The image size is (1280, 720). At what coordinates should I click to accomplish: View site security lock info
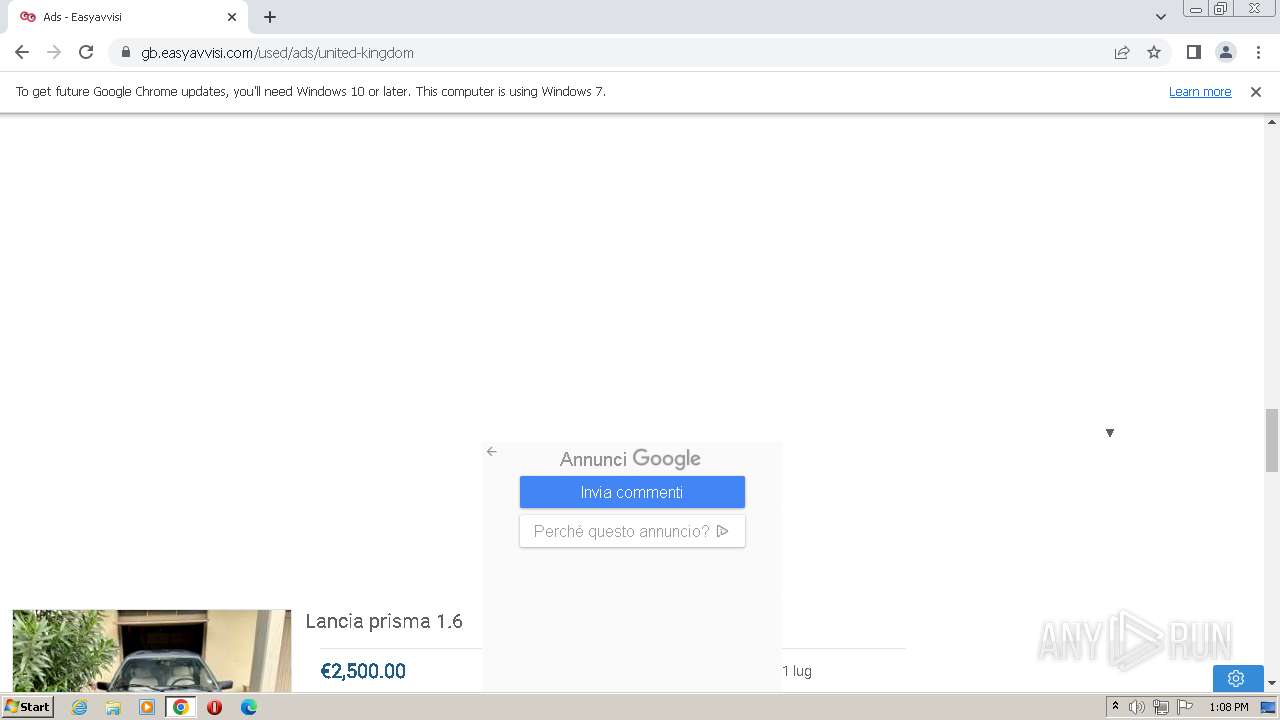[126, 52]
